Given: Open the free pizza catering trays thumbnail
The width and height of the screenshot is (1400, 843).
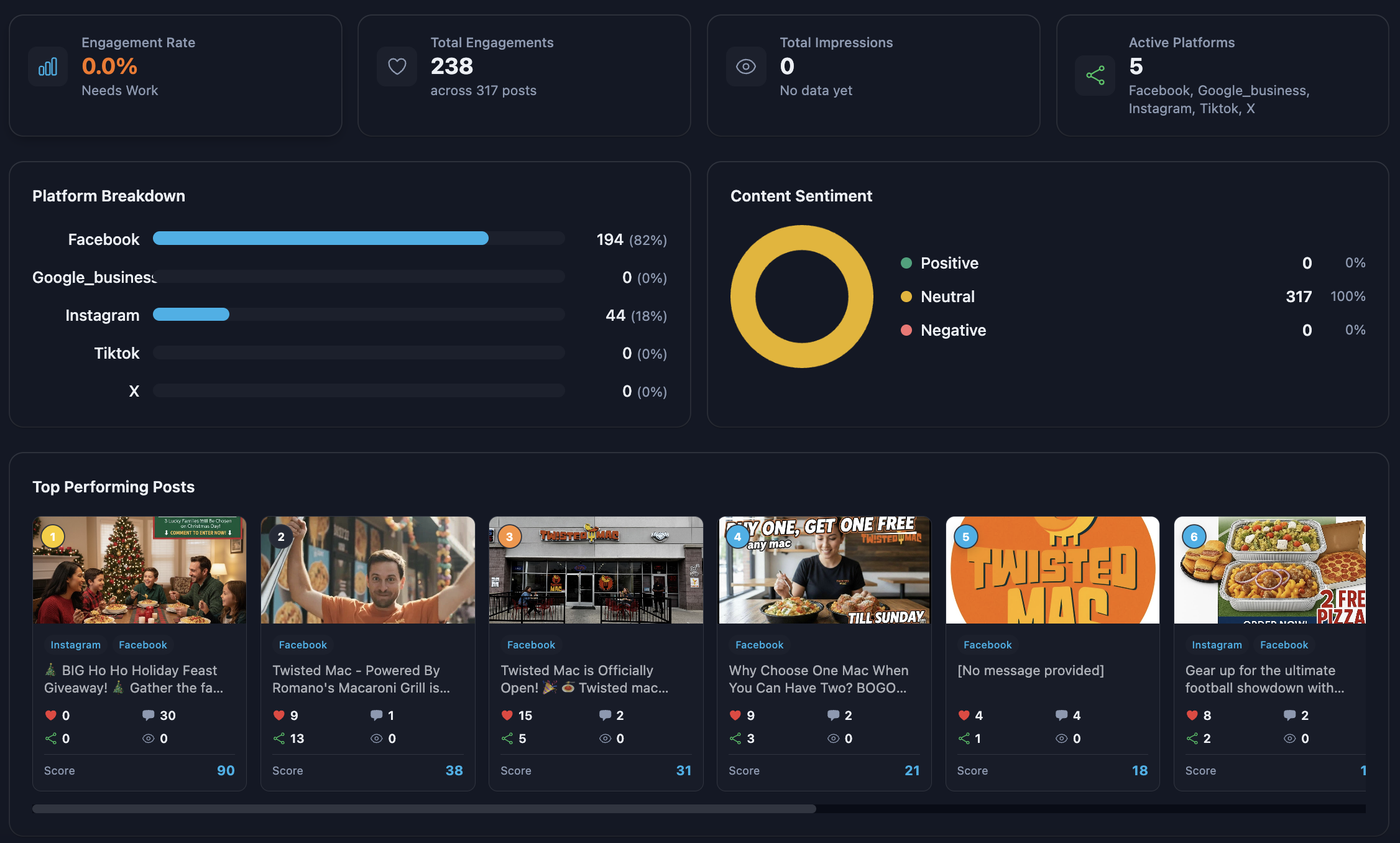Looking at the screenshot, I should [x=1270, y=570].
